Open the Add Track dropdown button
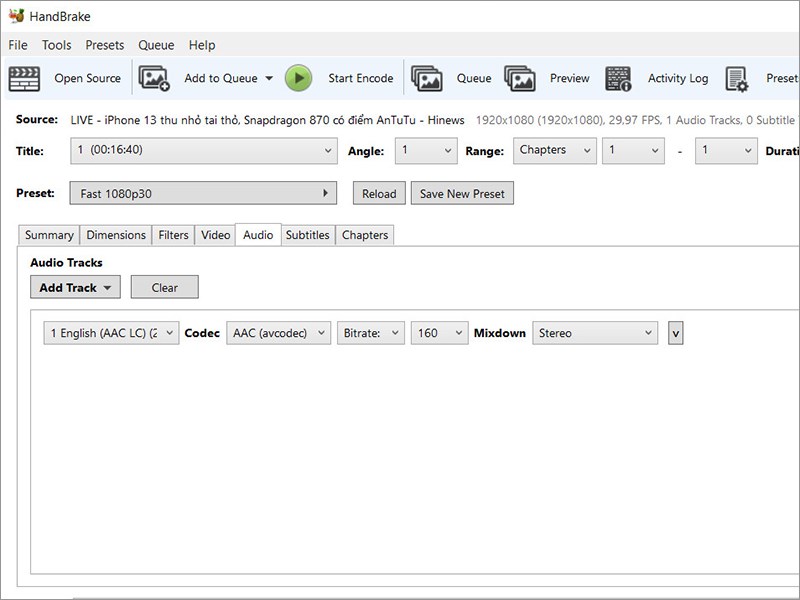Screen dimensions: 800x600 (x=76, y=287)
